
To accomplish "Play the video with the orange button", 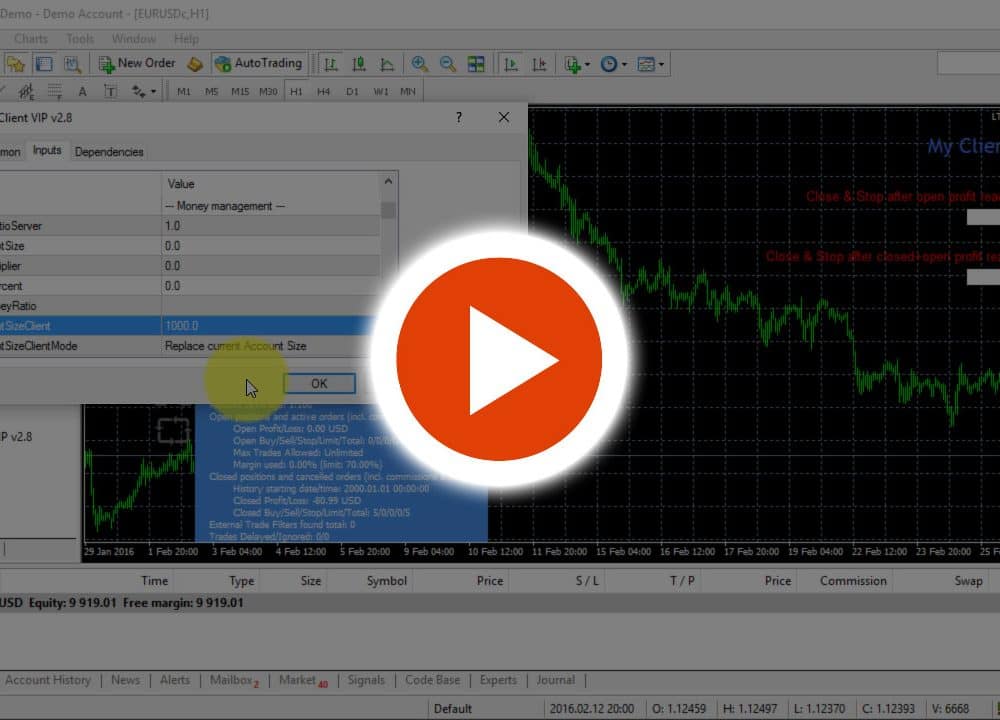I will (x=499, y=359).
